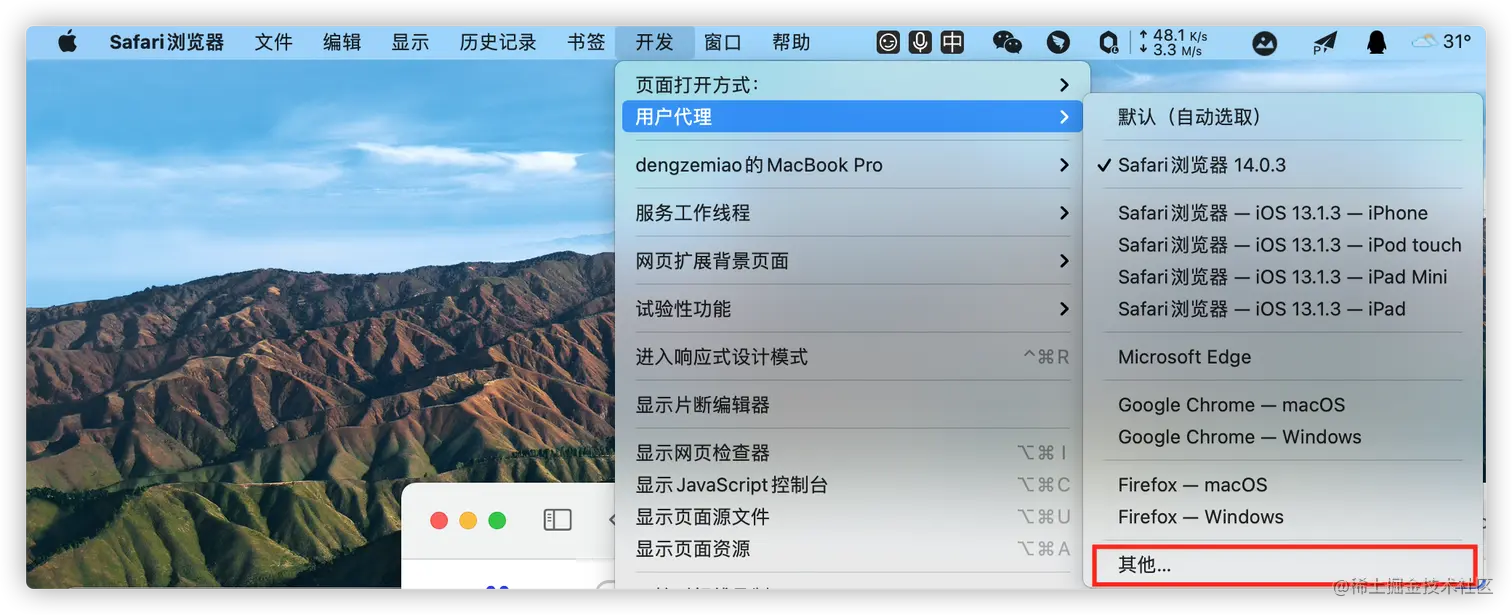Viewport: 1512px width, 615px height.
Task: Open the 窗口 menu
Action: click(x=723, y=42)
